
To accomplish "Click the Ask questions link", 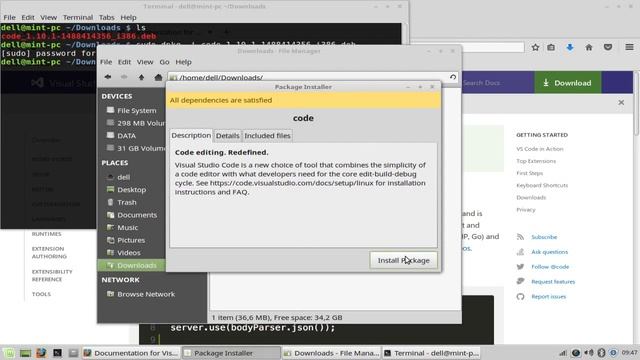I will click(x=549, y=252).
